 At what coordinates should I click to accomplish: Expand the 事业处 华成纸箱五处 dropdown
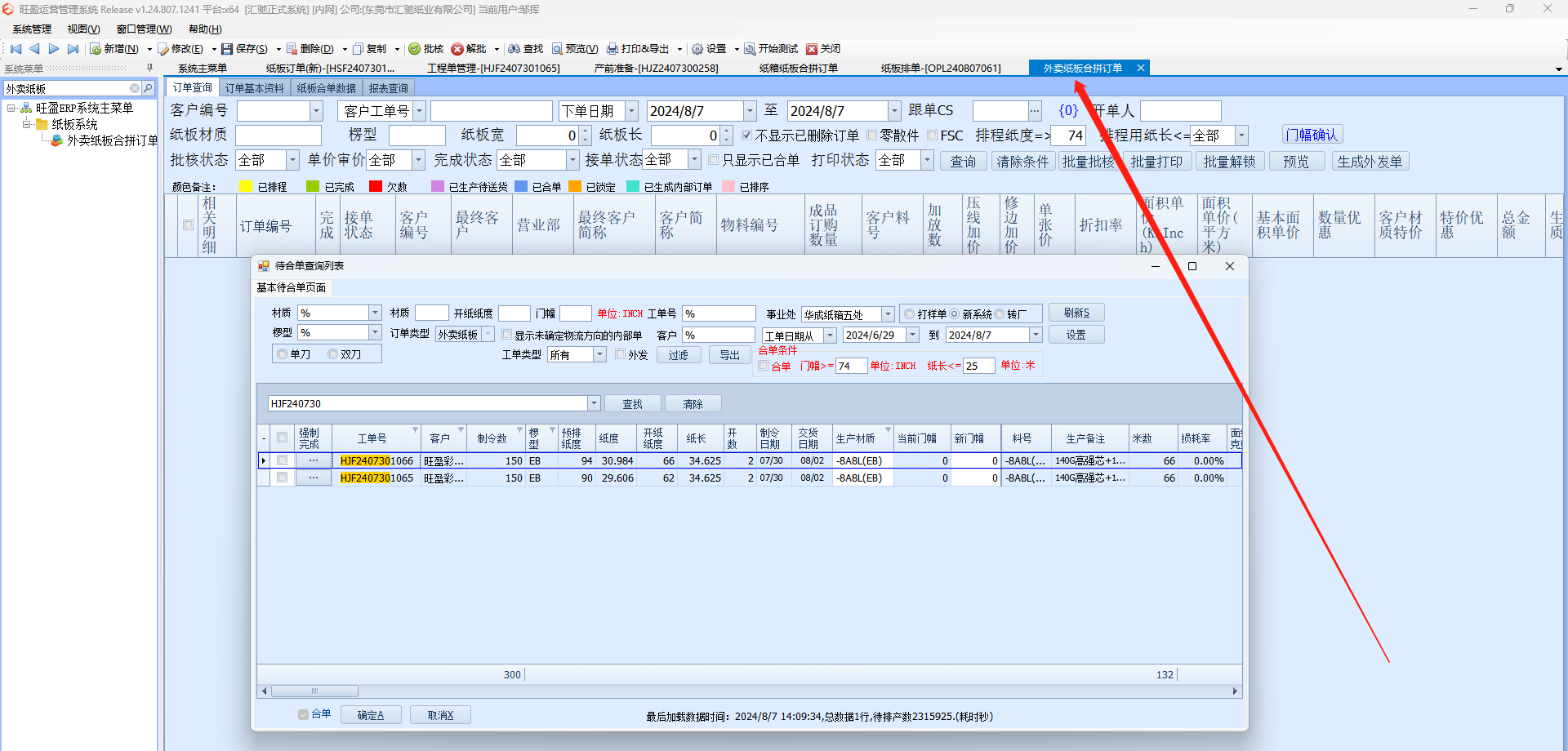coord(888,314)
